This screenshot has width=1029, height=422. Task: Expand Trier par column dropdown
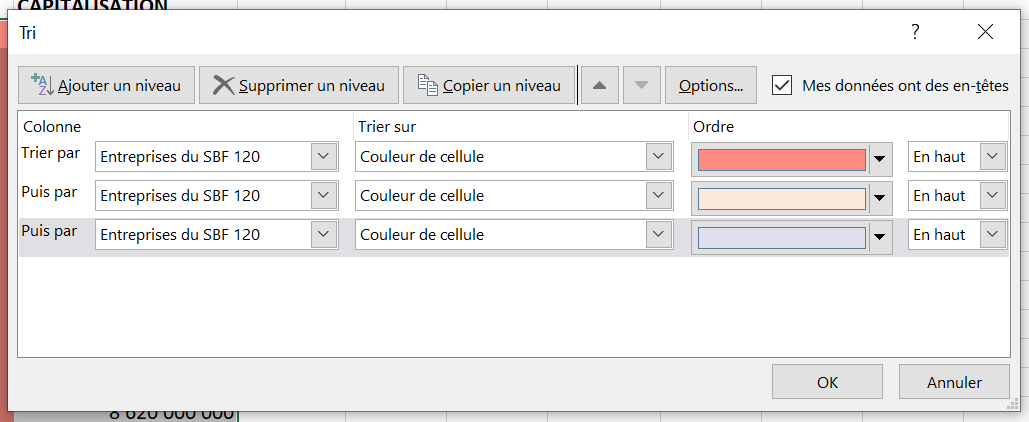pyautogui.click(x=324, y=157)
